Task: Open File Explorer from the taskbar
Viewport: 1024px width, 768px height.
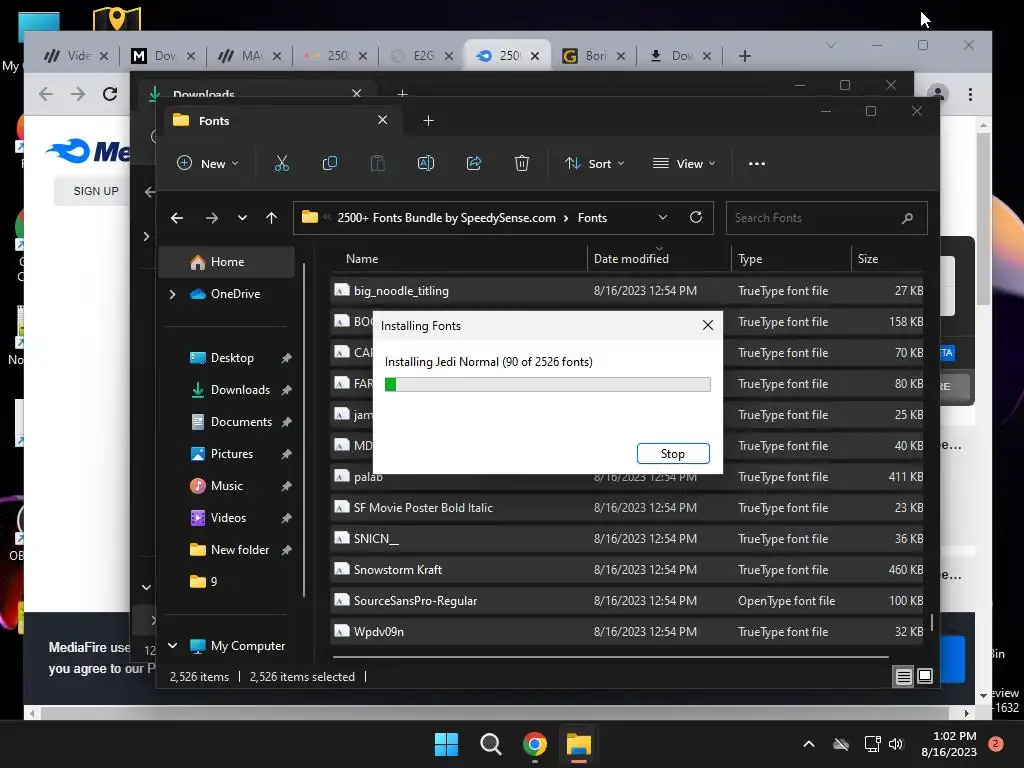Action: point(579,744)
